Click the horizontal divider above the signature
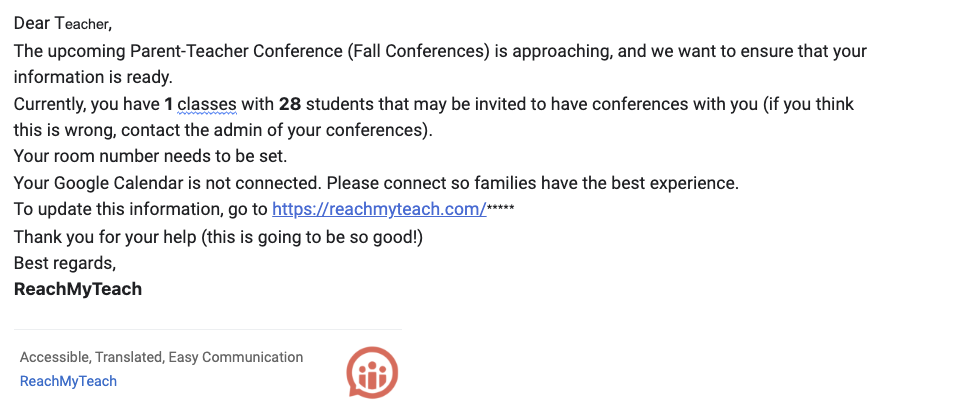Screen dimensions: 966x415 tap(207, 329)
